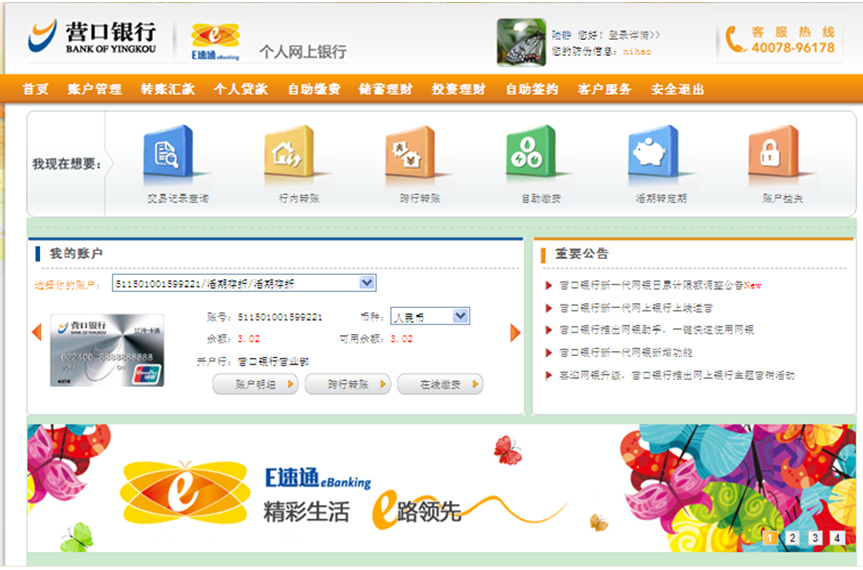Open the 币种 currency dropdown
The height and width of the screenshot is (570, 863).
pyautogui.click(x=460, y=316)
